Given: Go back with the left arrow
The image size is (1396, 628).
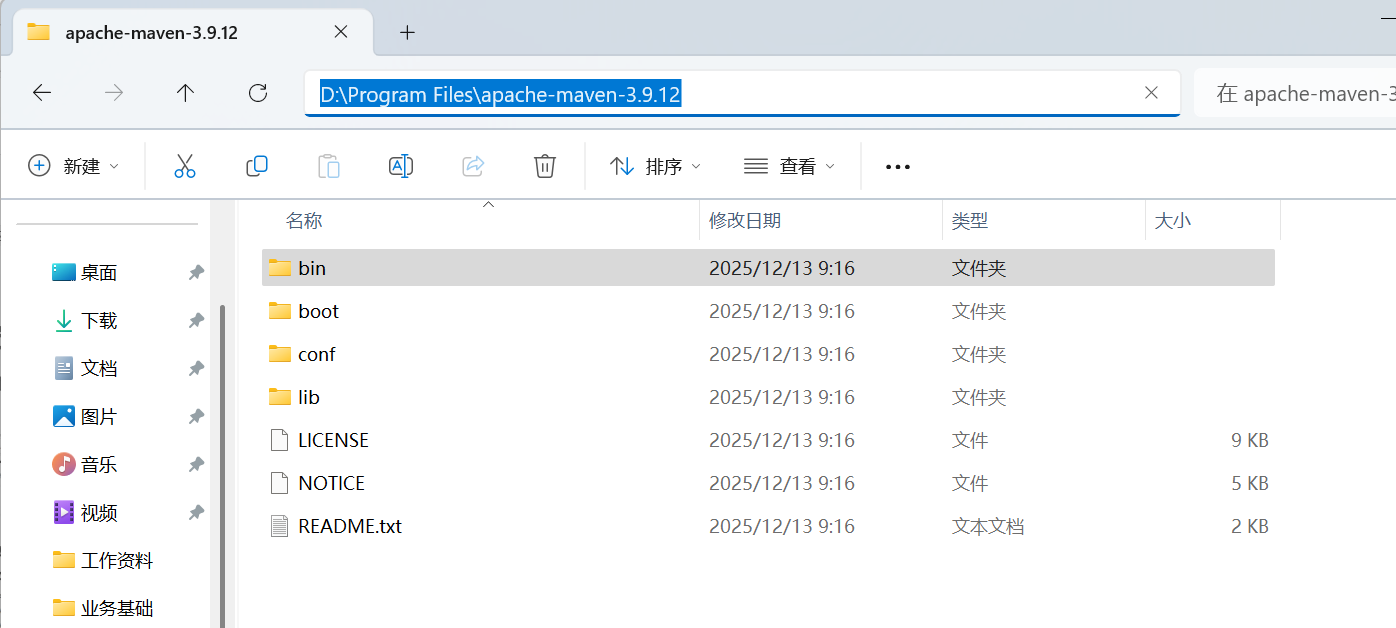Looking at the screenshot, I should [x=42, y=93].
